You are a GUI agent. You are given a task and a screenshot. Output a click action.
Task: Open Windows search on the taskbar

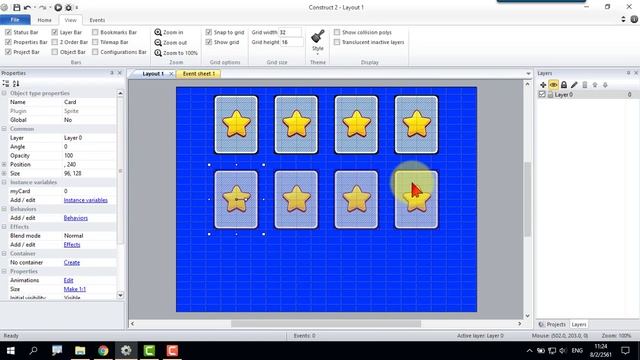pos(33,351)
